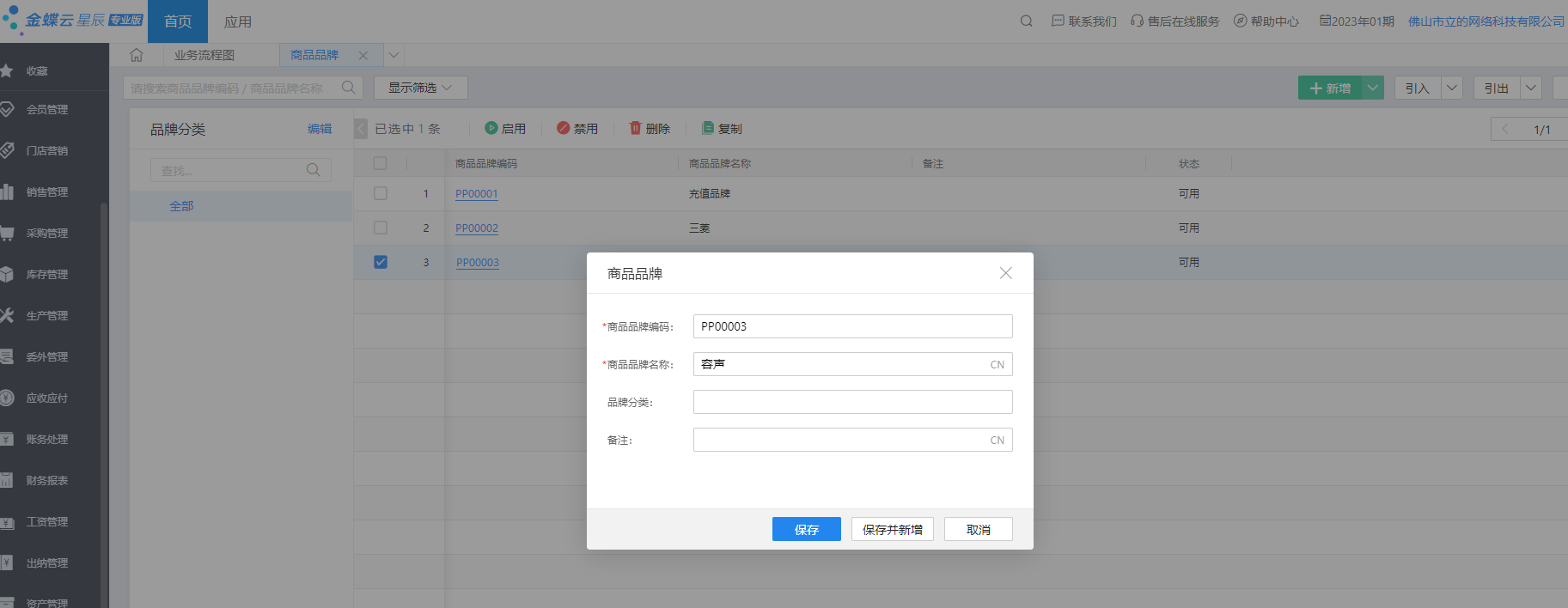Screen dimensions: 1568x608
Task: Open the 引入 dropdown arrow
Action: point(1452,88)
